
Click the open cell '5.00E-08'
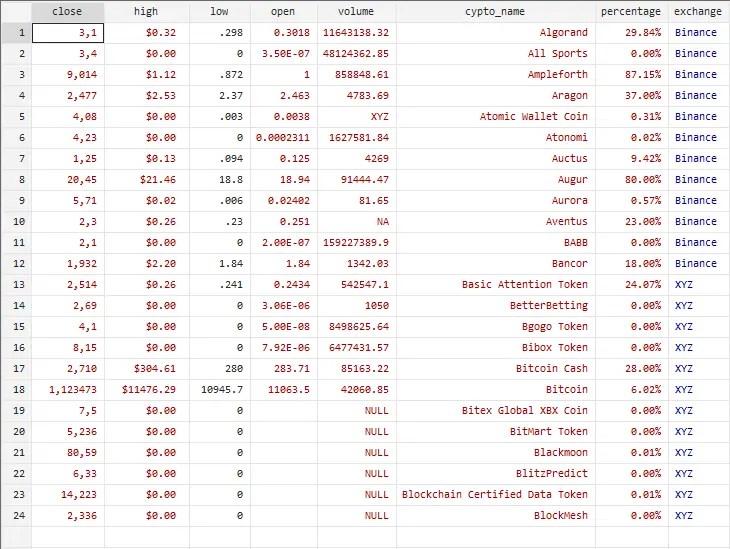tap(284, 326)
